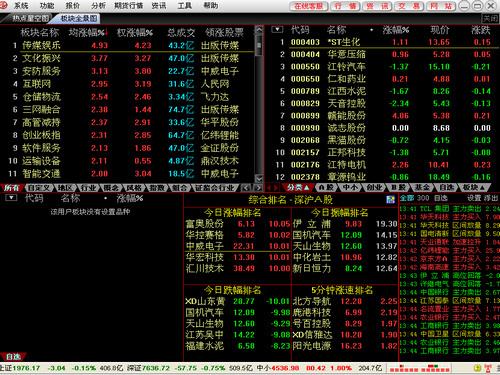Click the red 资讯 button at top right

(x=377, y=6)
